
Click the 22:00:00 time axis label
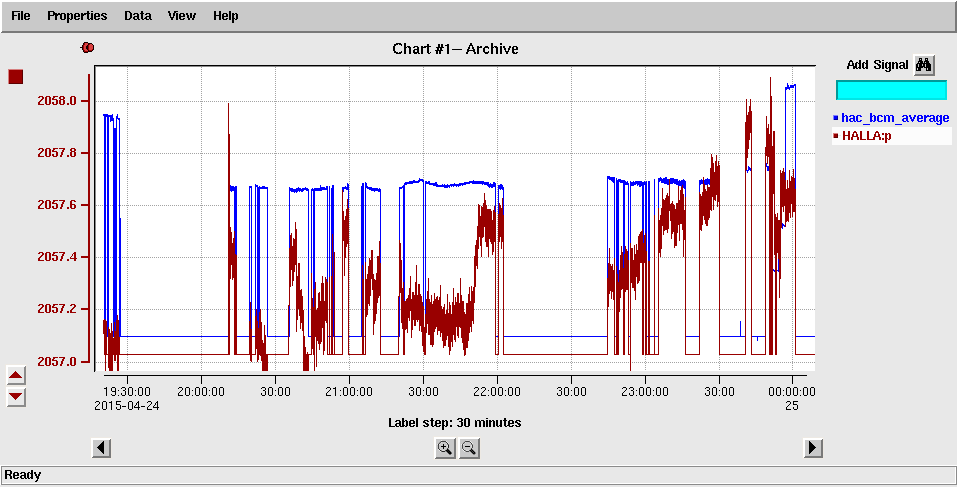point(496,390)
